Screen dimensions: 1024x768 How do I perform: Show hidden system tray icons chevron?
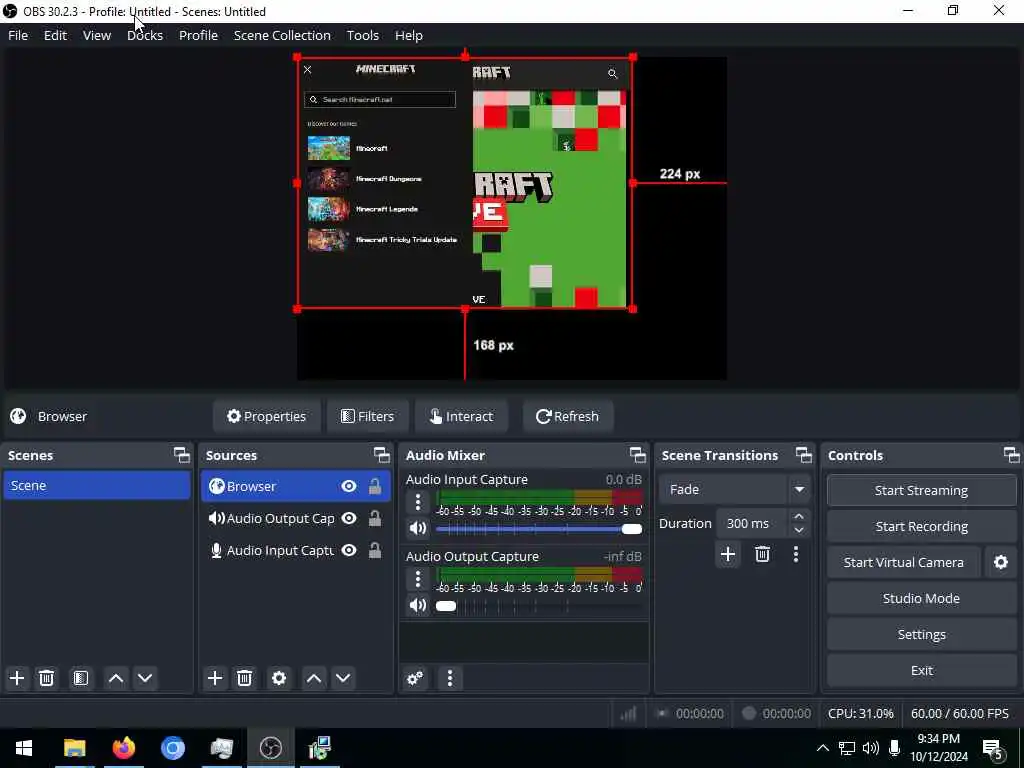823,748
